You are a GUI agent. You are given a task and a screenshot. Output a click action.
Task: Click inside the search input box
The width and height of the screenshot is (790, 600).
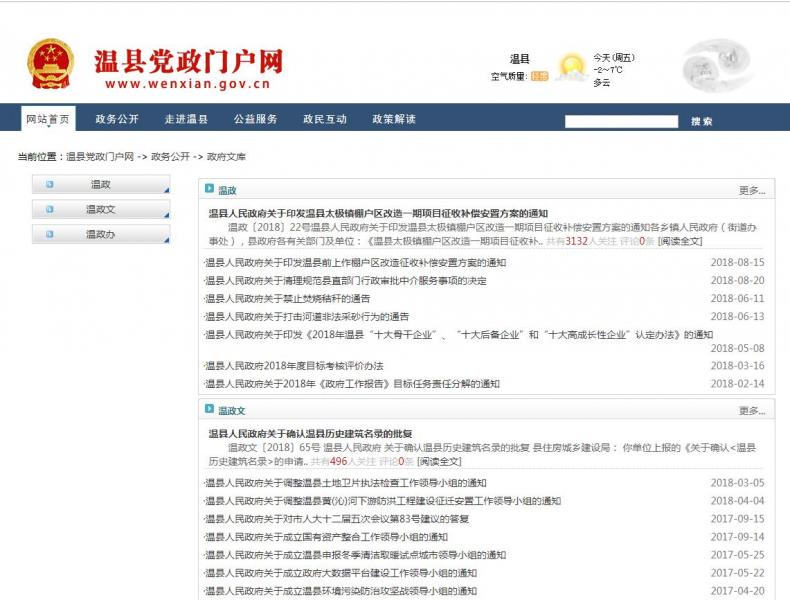(x=622, y=122)
